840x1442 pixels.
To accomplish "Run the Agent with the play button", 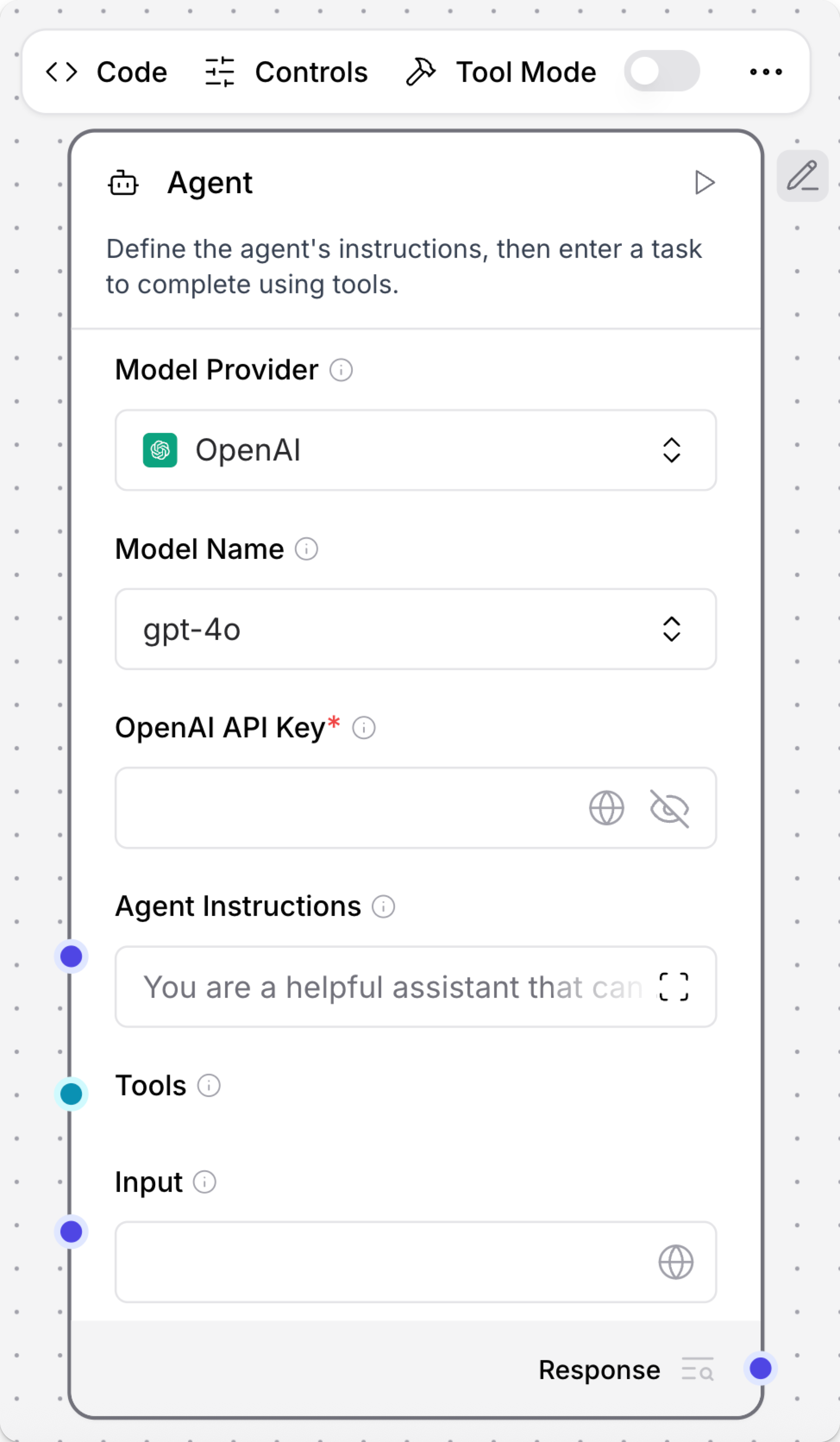I will coord(705,182).
